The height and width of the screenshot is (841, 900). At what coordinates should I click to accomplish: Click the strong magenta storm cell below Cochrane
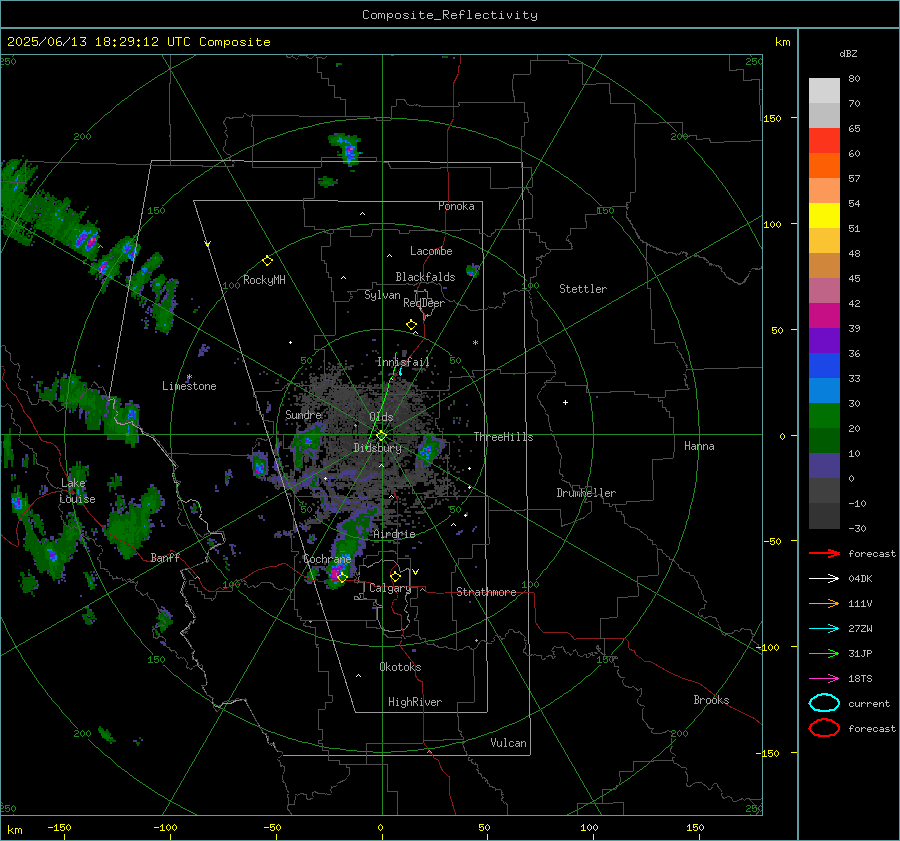click(335, 572)
